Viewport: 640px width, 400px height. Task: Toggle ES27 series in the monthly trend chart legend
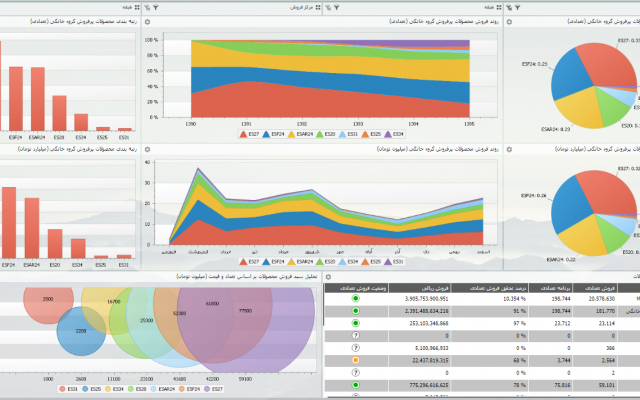(x=249, y=262)
